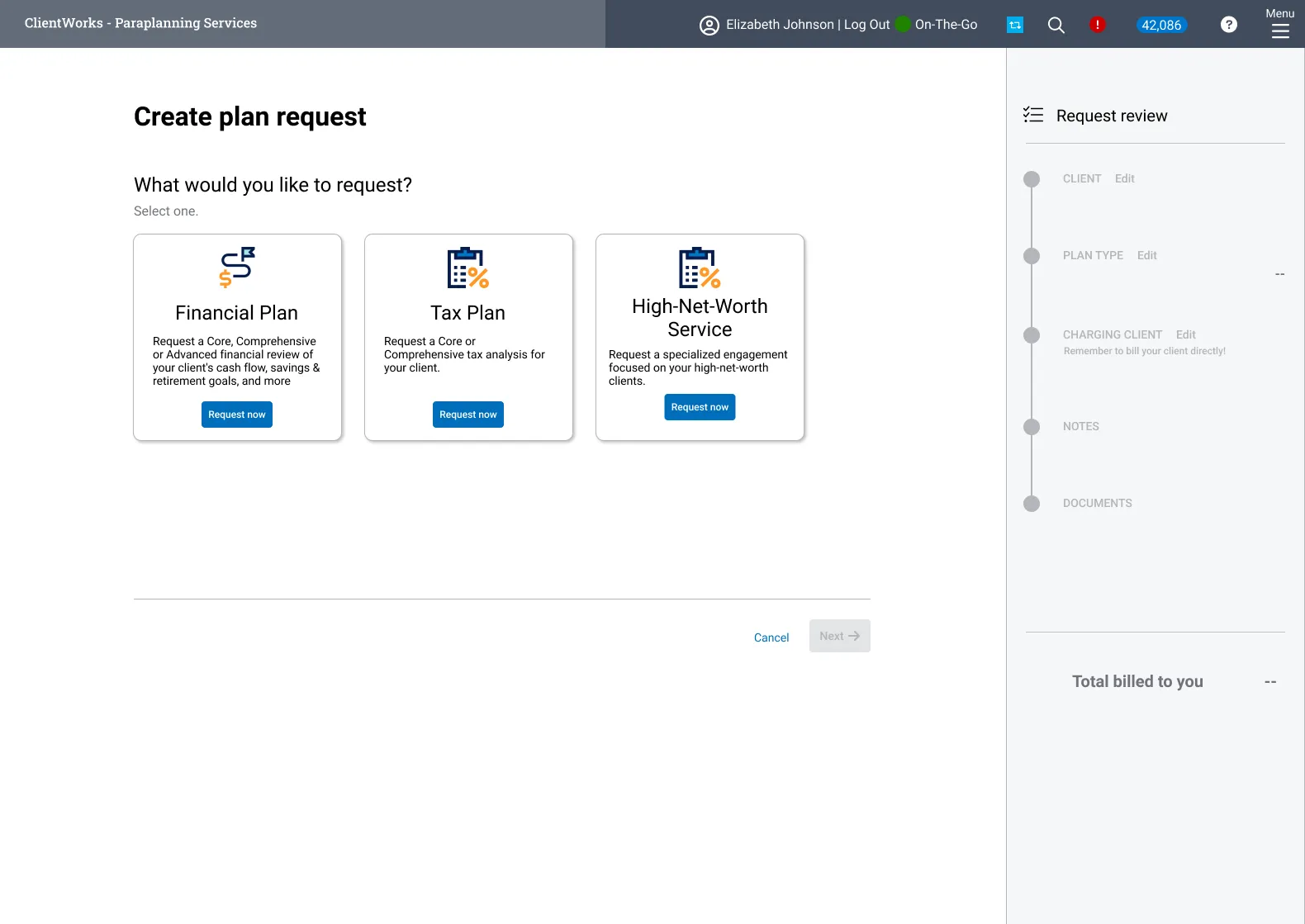This screenshot has height=924, width=1305.
Task: Click the DOCUMENTS step label
Action: tap(1097, 503)
